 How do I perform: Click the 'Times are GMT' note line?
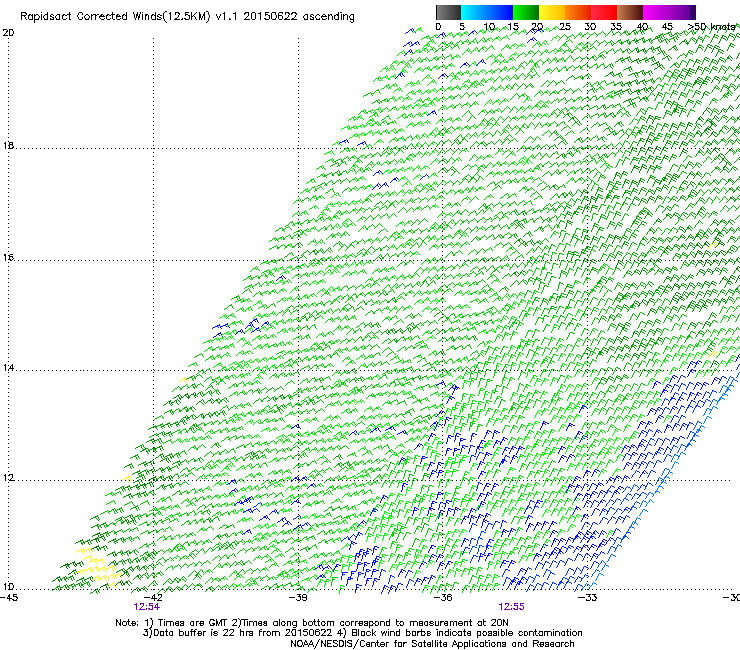(x=312, y=623)
